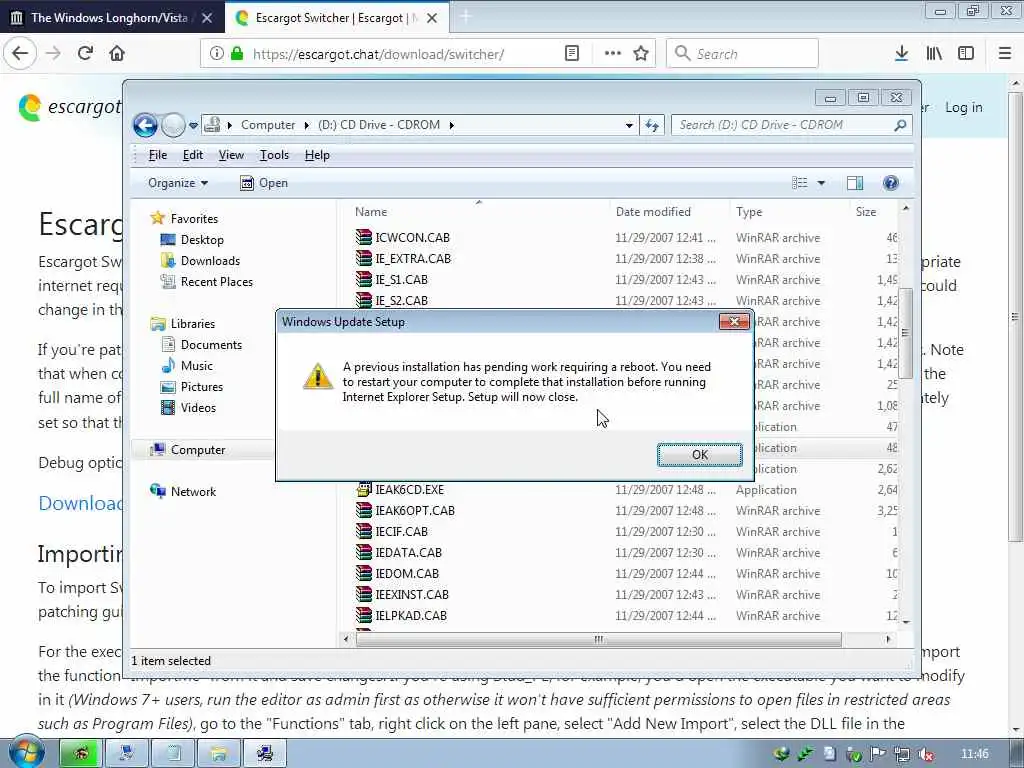Sort files by Date modified column

tap(653, 212)
